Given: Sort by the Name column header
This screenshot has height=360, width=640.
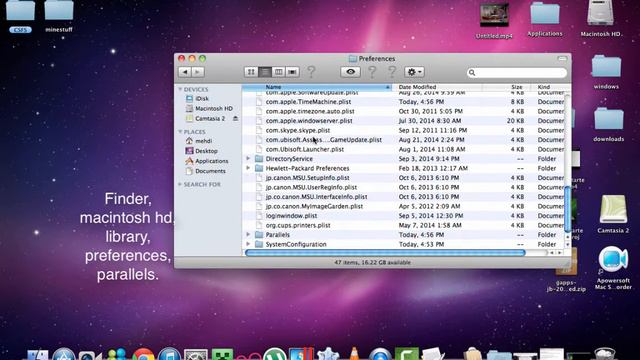Looking at the screenshot, I should (317, 87).
